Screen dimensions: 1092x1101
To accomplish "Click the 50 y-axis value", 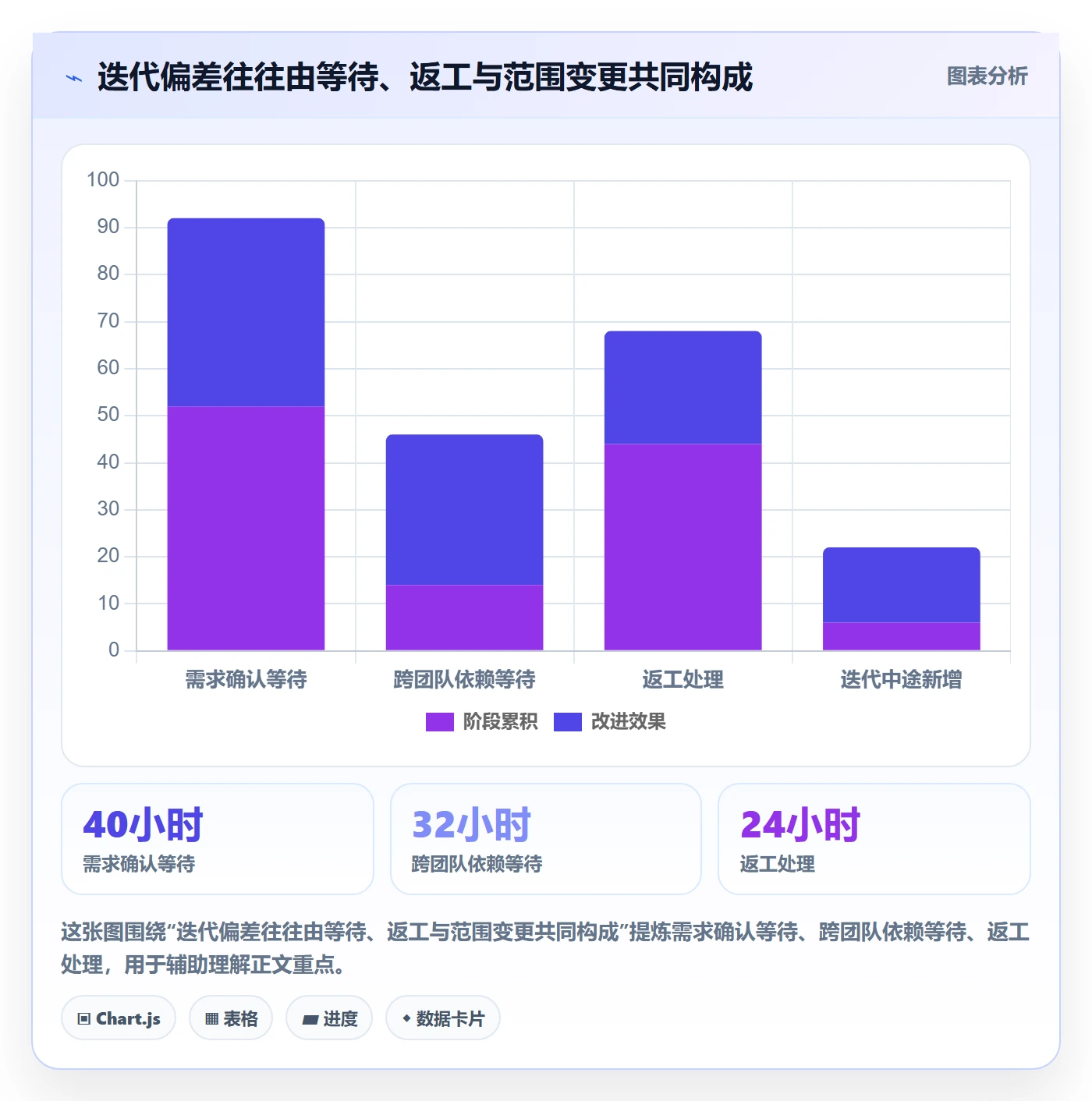I will click(108, 415).
